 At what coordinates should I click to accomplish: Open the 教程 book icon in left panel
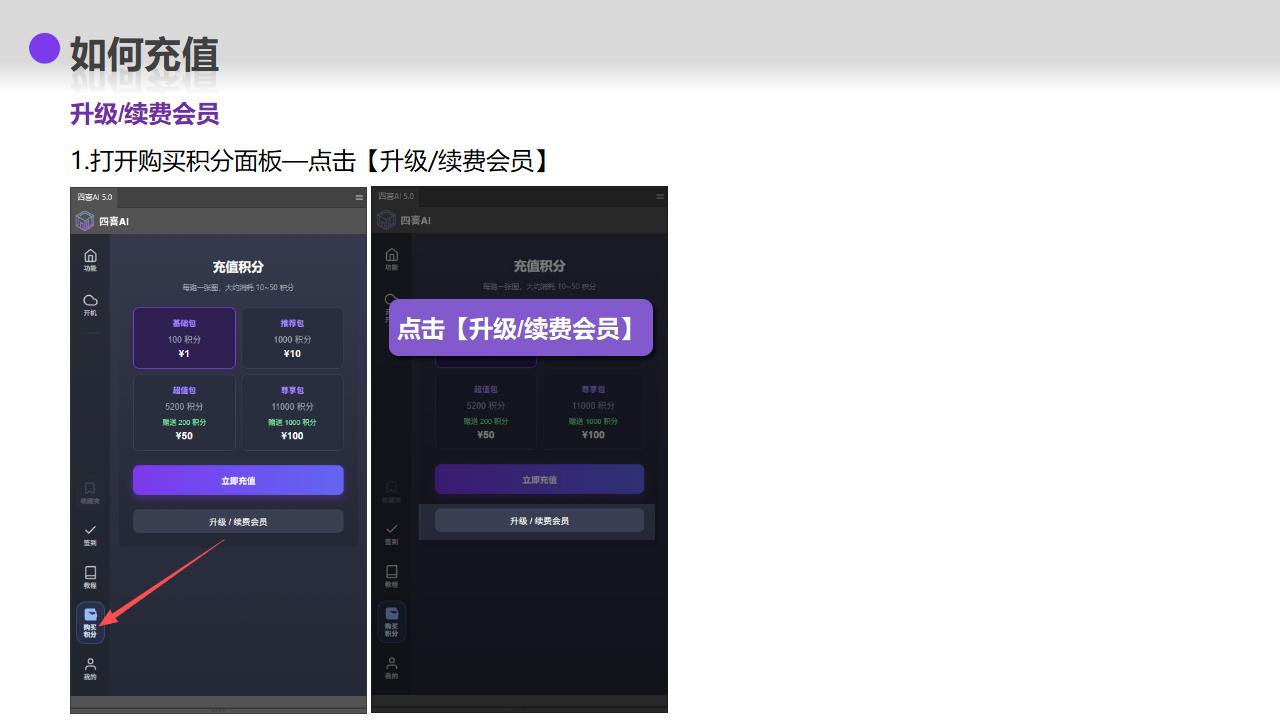point(90,576)
